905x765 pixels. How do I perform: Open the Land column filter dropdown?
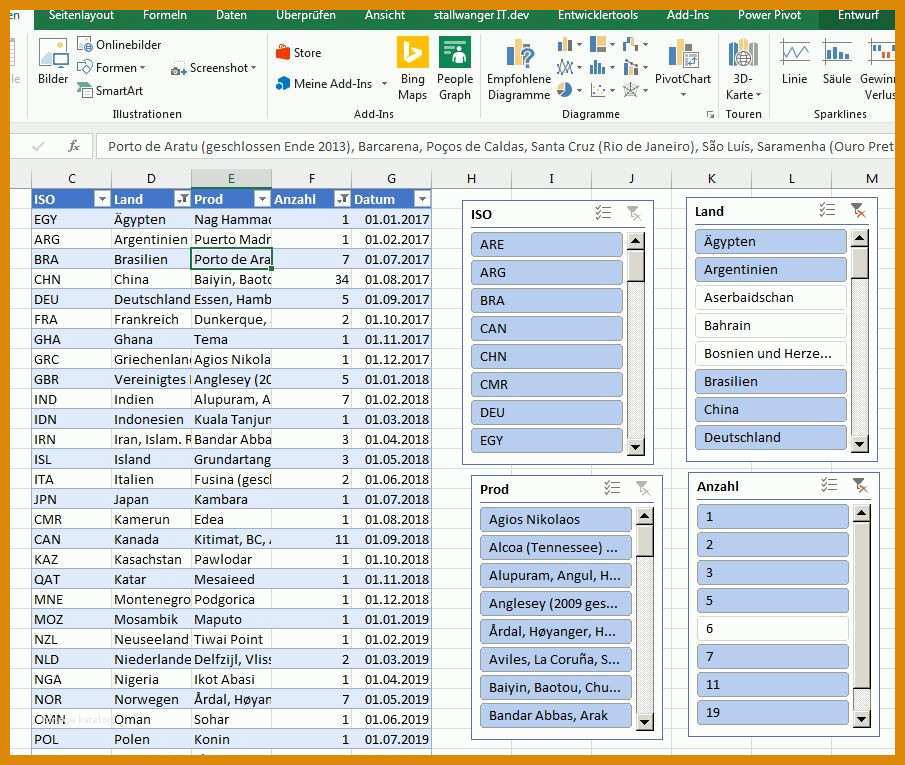pyautogui.click(x=182, y=199)
